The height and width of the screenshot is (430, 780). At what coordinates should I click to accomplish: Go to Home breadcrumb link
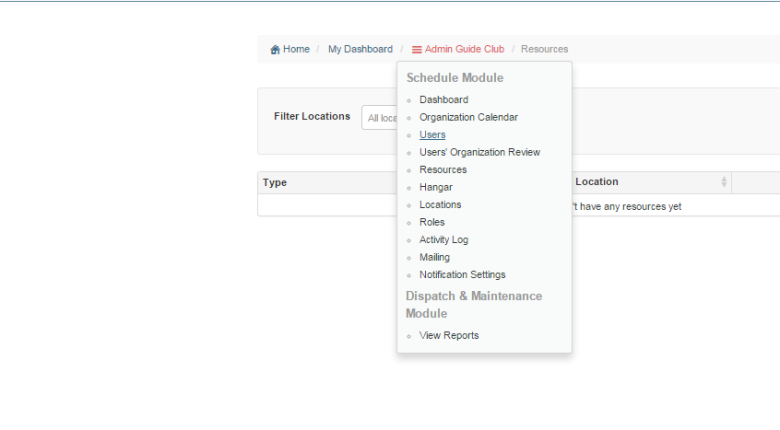pyautogui.click(x=296, y=49)
